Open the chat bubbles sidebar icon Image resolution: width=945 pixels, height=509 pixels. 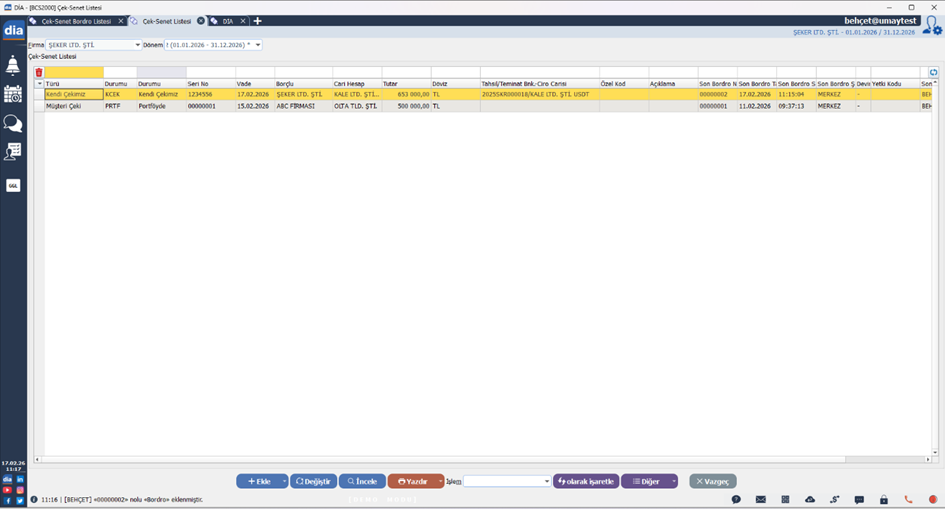pyautogui.click(x=13, y=123)
